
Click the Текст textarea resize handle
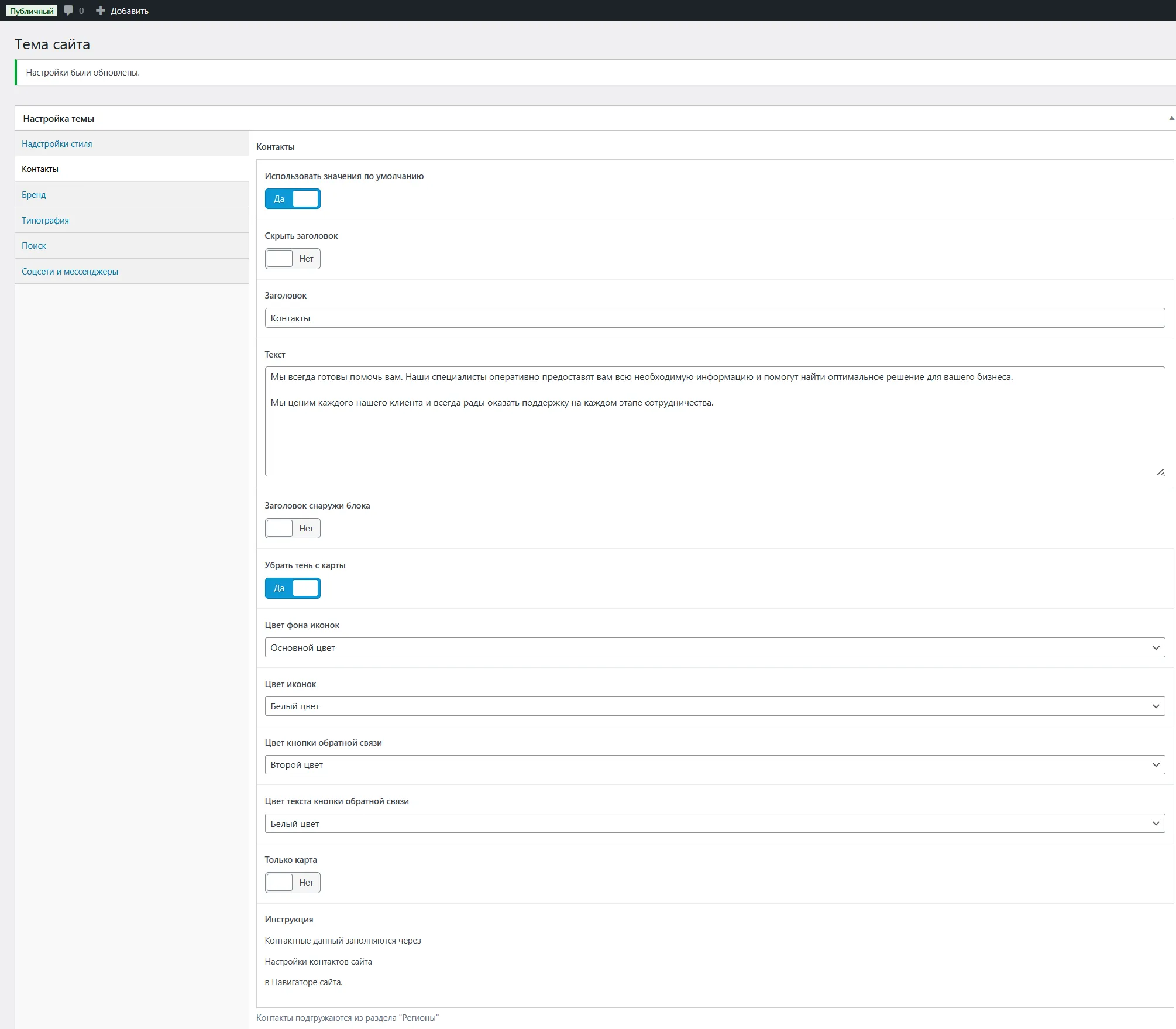[x=1160, y=472]
